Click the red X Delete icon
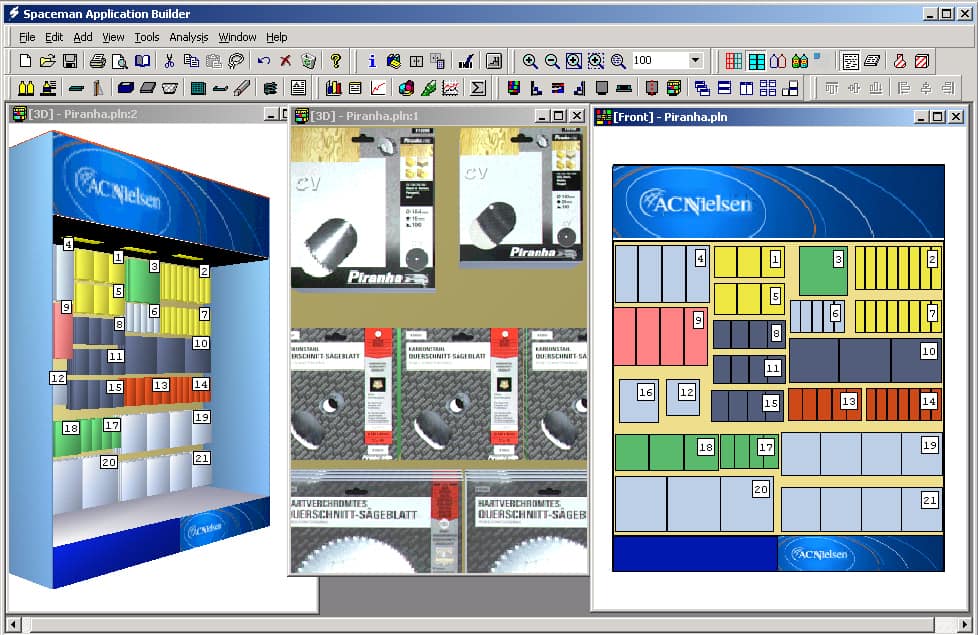This screenshot has height=635, width=978. click(x=286, y=61)
